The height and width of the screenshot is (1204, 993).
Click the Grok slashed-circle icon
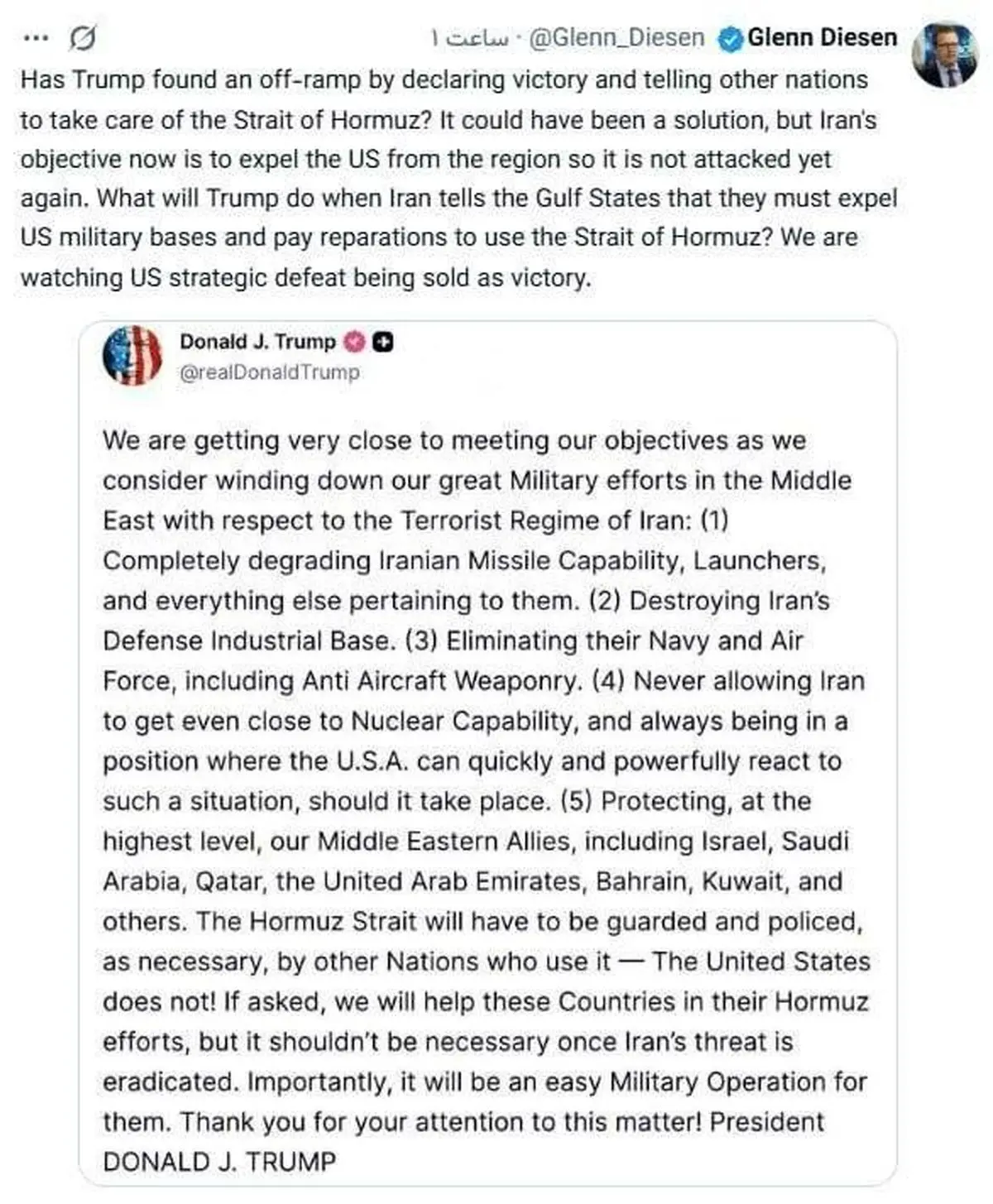(x=83, y=38)
